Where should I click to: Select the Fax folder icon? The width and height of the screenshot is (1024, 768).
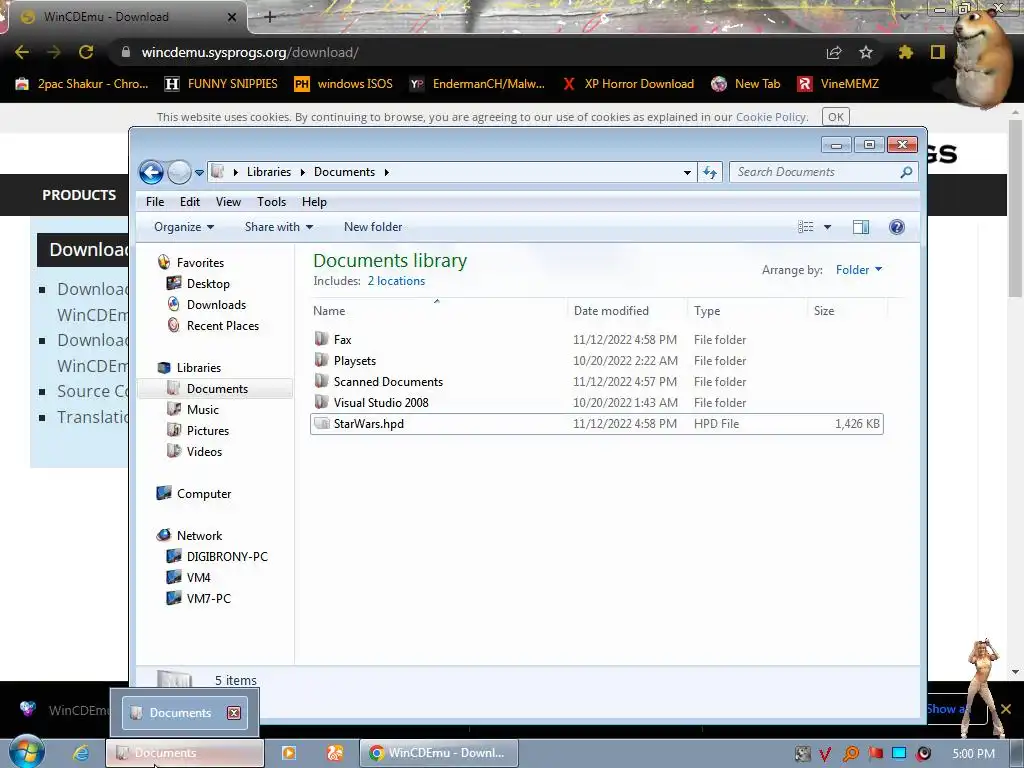[321, 339]
